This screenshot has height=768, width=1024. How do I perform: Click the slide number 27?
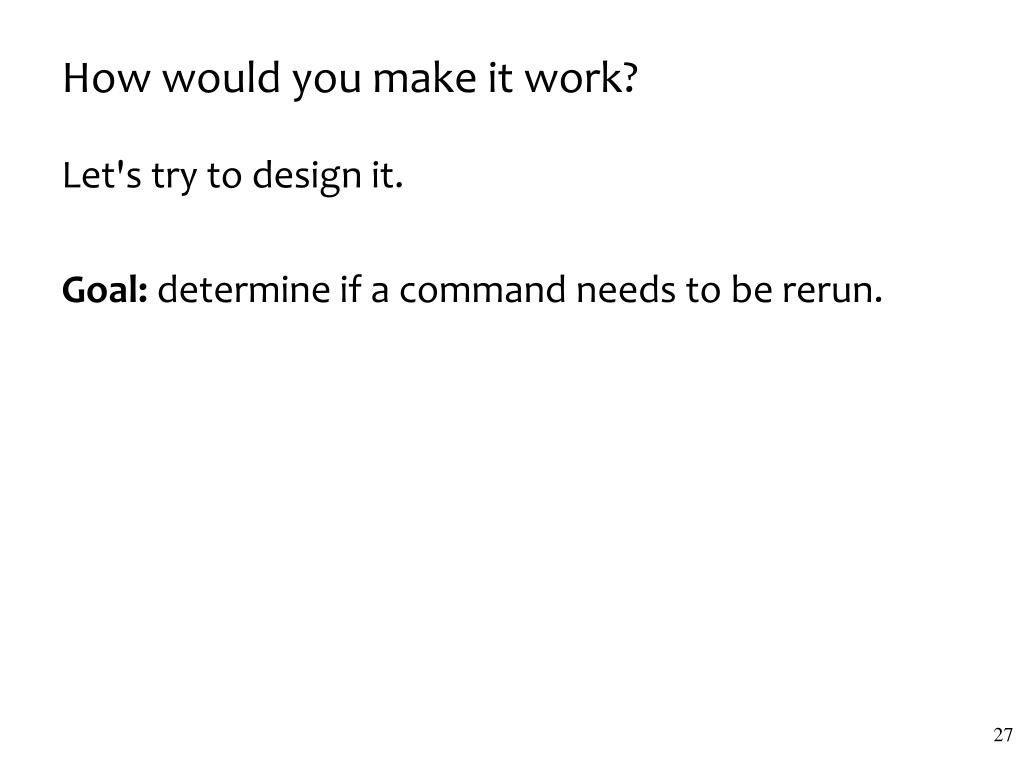pos(1002,735)
